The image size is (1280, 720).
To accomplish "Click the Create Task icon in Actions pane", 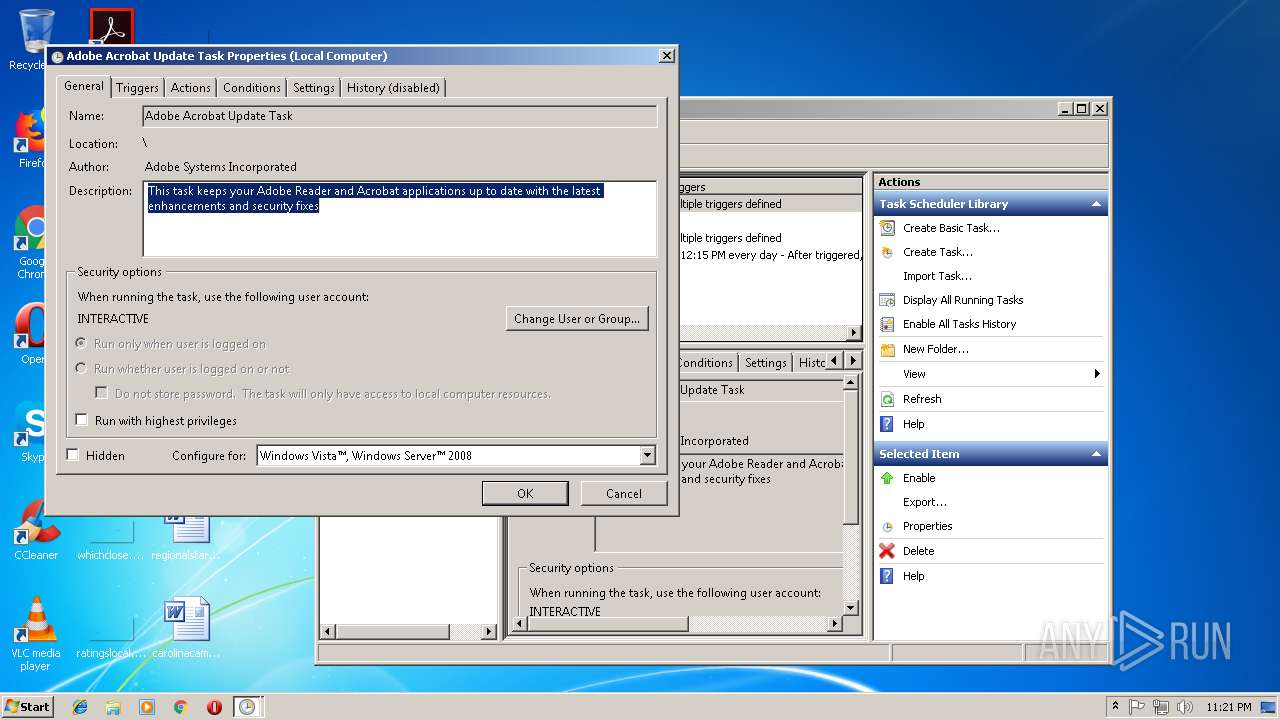I will 886,252.
